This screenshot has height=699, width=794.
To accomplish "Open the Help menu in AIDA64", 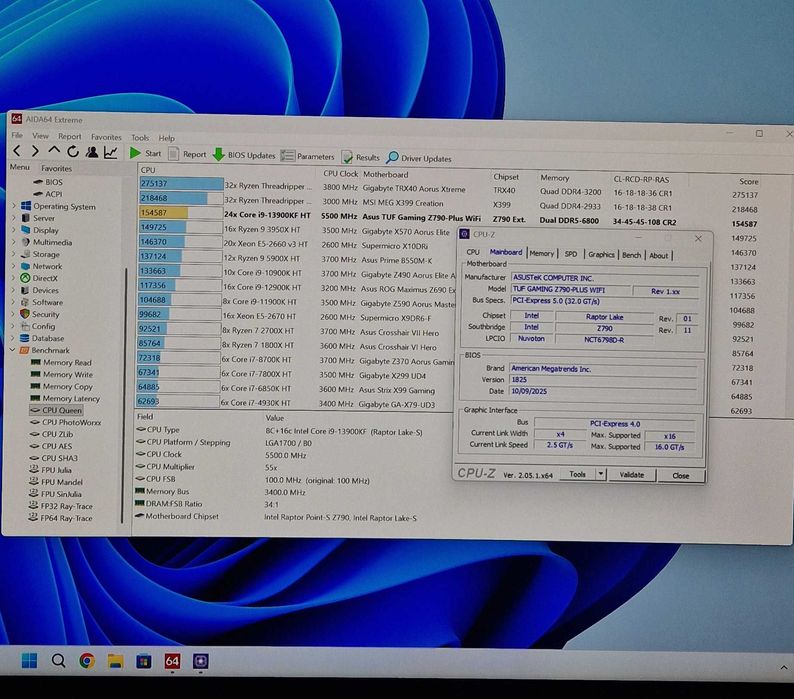I will [167, 138].
